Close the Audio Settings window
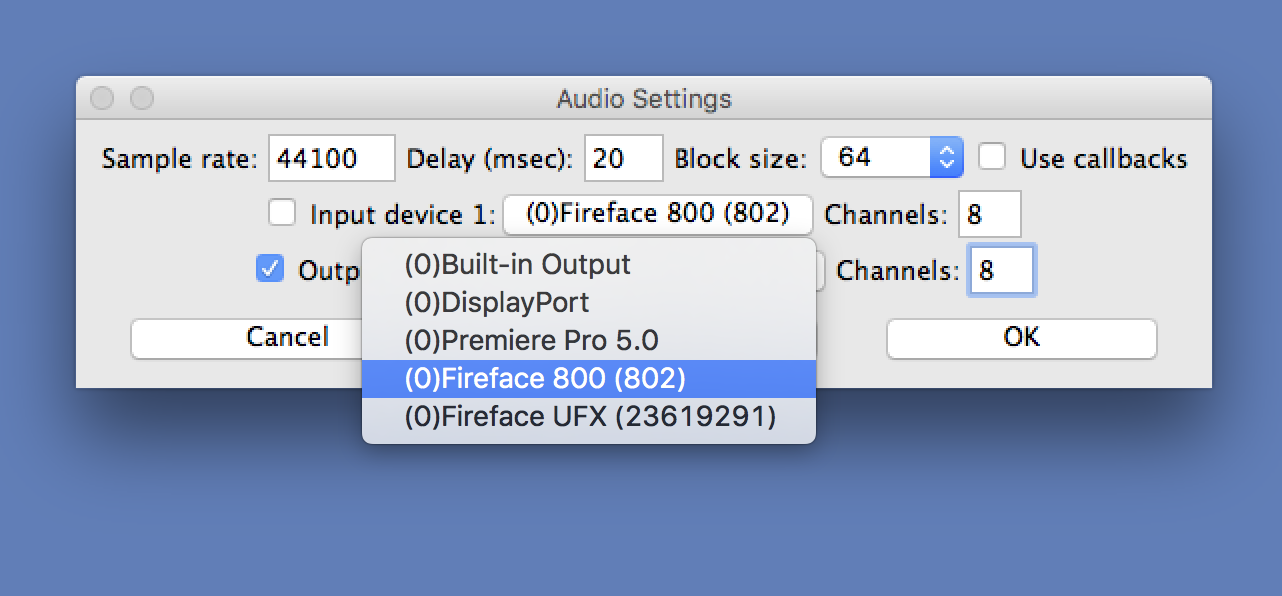The width and height of the screenshot is (1282, 596). pos(102,98)
